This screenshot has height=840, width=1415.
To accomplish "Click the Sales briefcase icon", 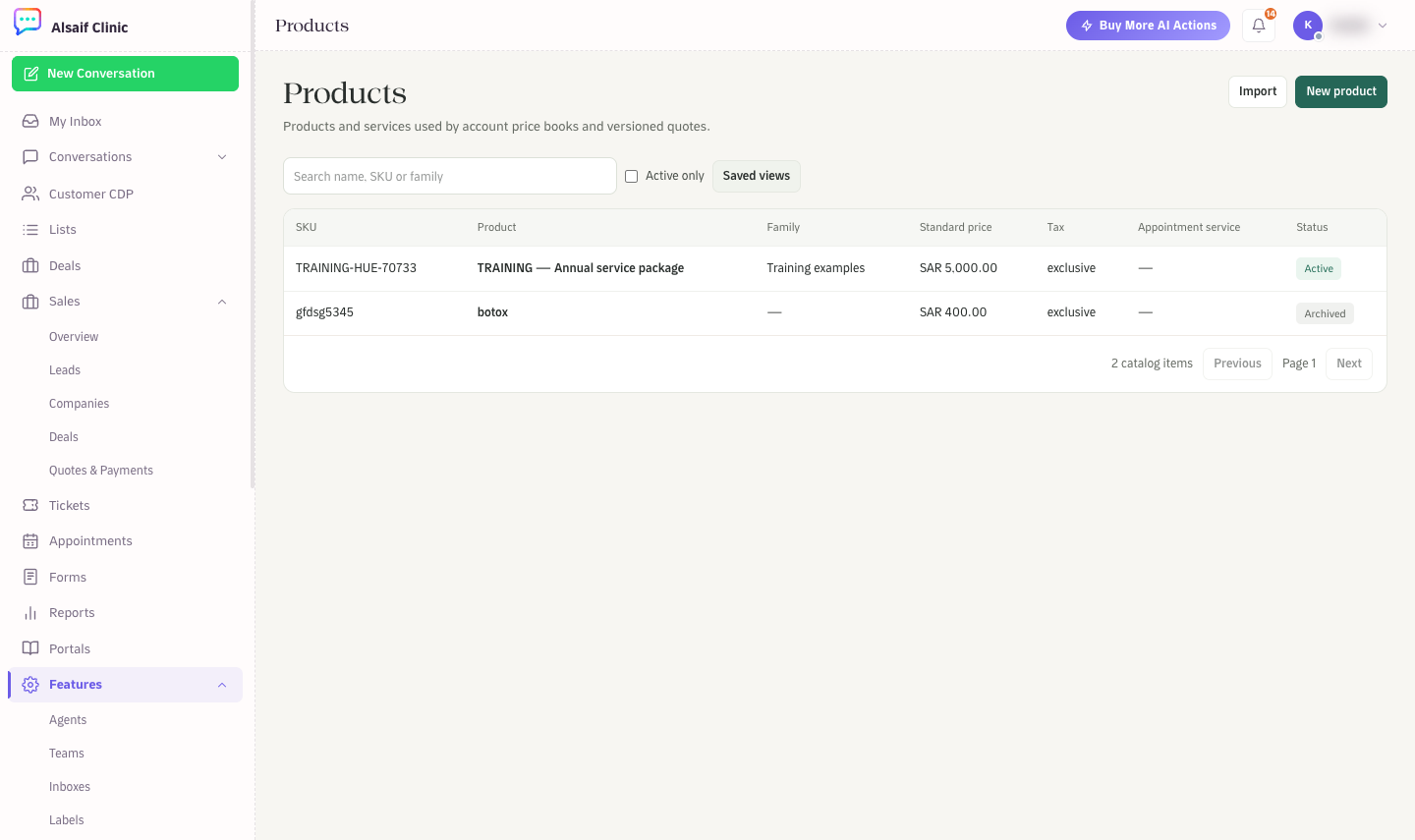I will (30, 302).
